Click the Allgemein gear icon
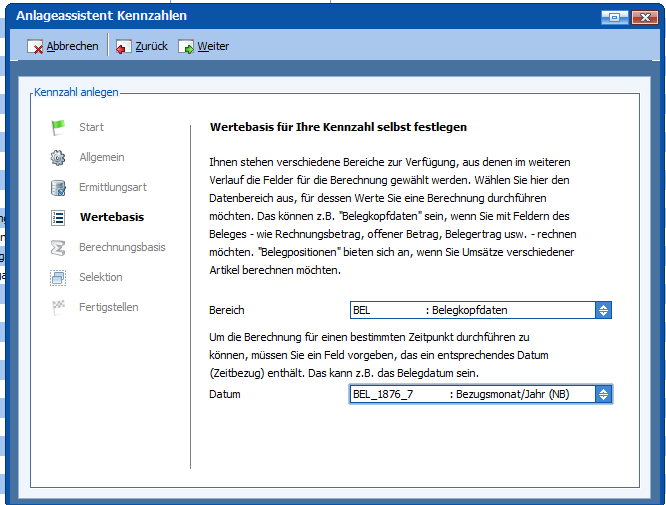Screen dimensions: 666x505 click(58, 157)
